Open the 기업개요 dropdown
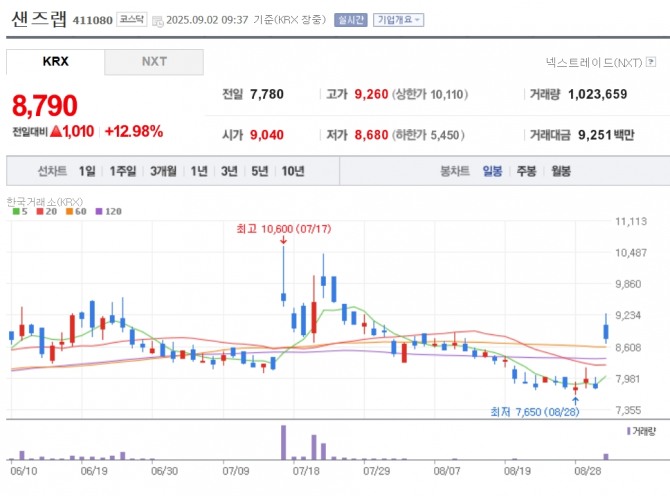670x496 pixels. [398, 20]
